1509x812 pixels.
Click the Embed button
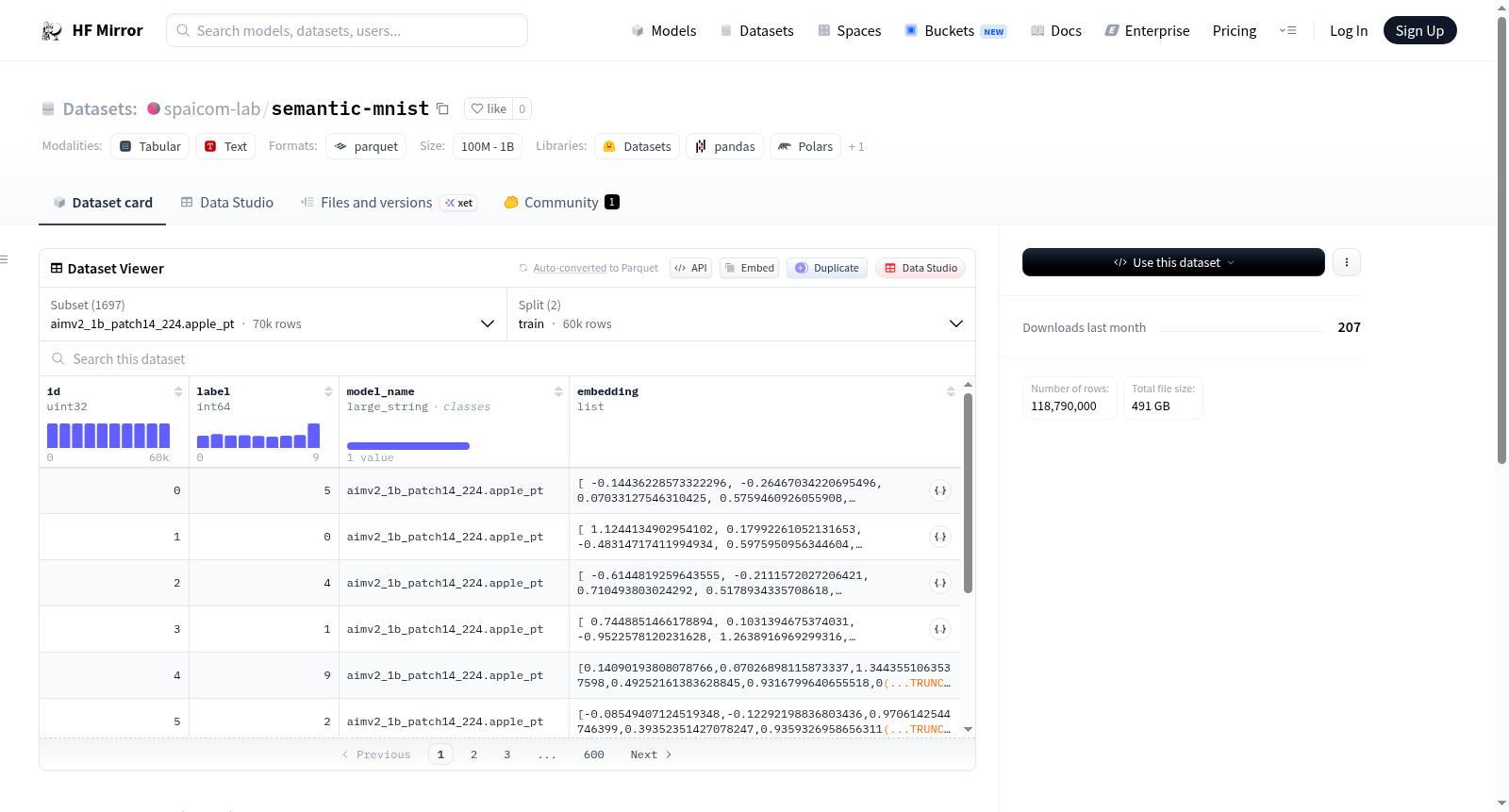click(x=748, y=268)
